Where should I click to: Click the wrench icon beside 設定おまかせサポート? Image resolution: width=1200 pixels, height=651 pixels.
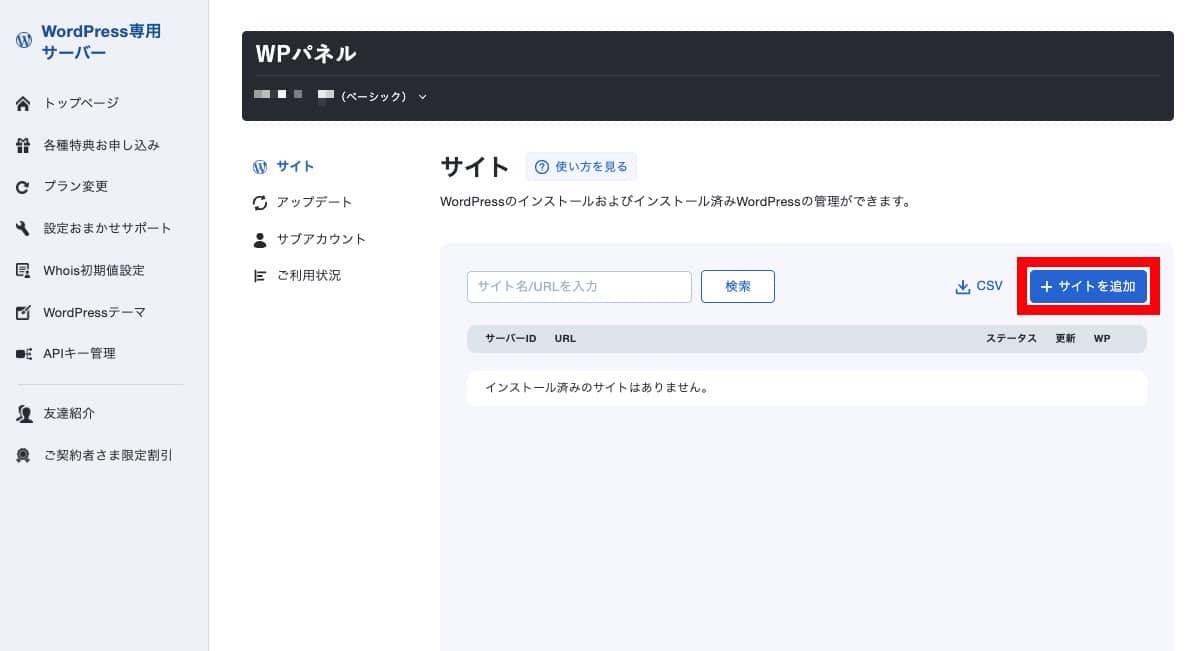pos(24,228)
